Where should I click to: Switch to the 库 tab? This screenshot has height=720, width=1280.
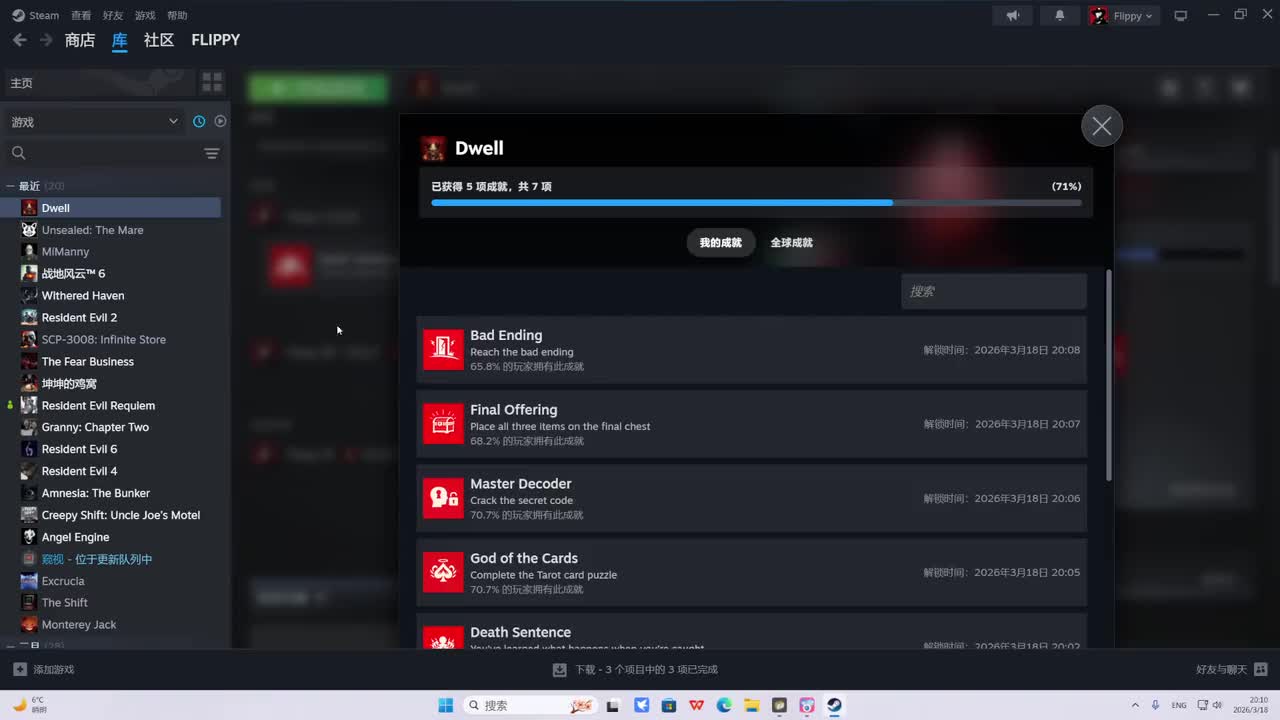pos(120,40)
